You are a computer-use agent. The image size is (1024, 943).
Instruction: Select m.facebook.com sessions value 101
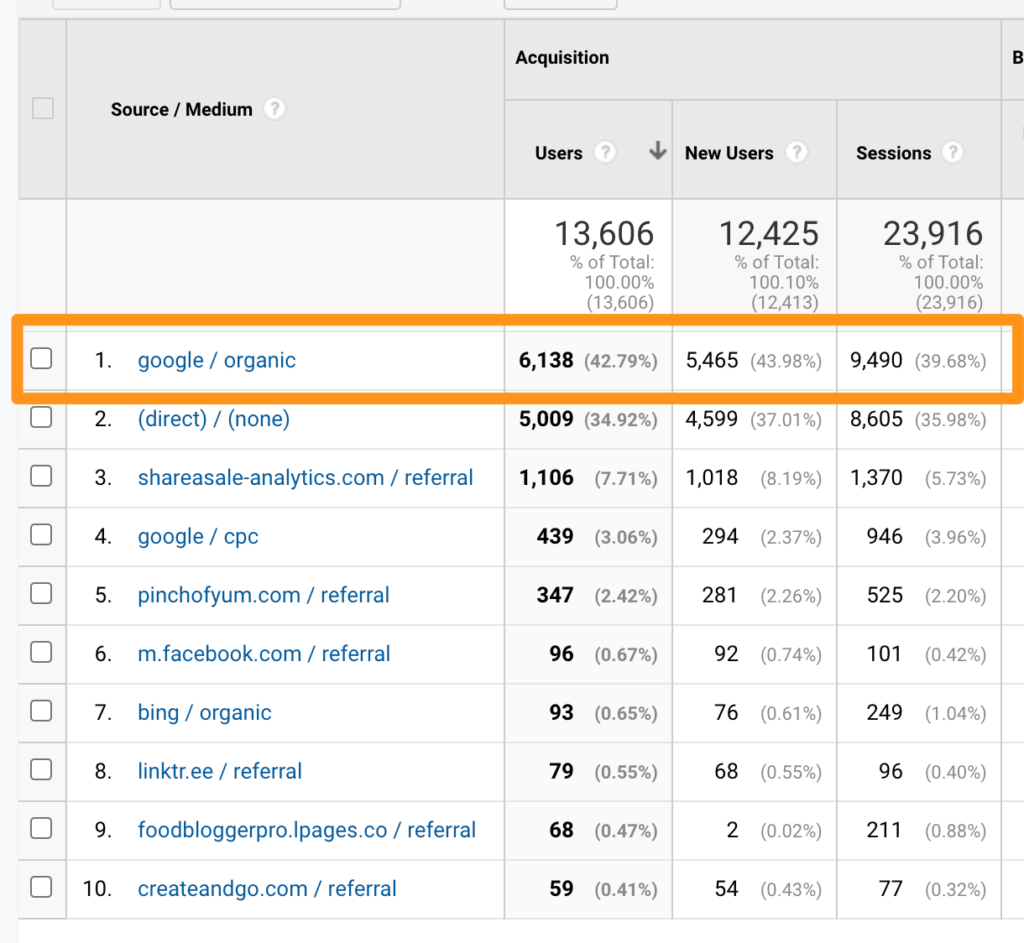884,654
